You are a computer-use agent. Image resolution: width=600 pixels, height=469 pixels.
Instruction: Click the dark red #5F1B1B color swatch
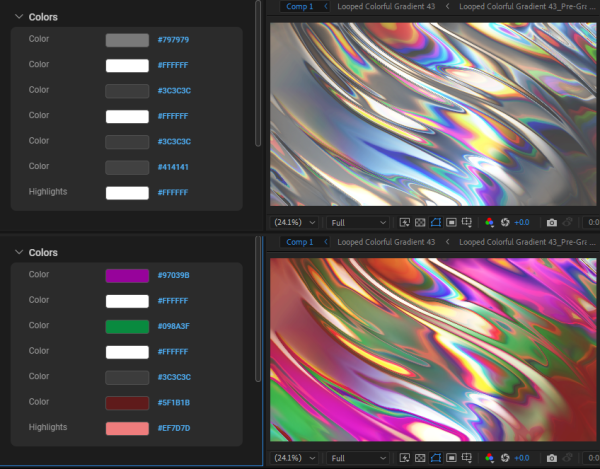coord(127,403)
